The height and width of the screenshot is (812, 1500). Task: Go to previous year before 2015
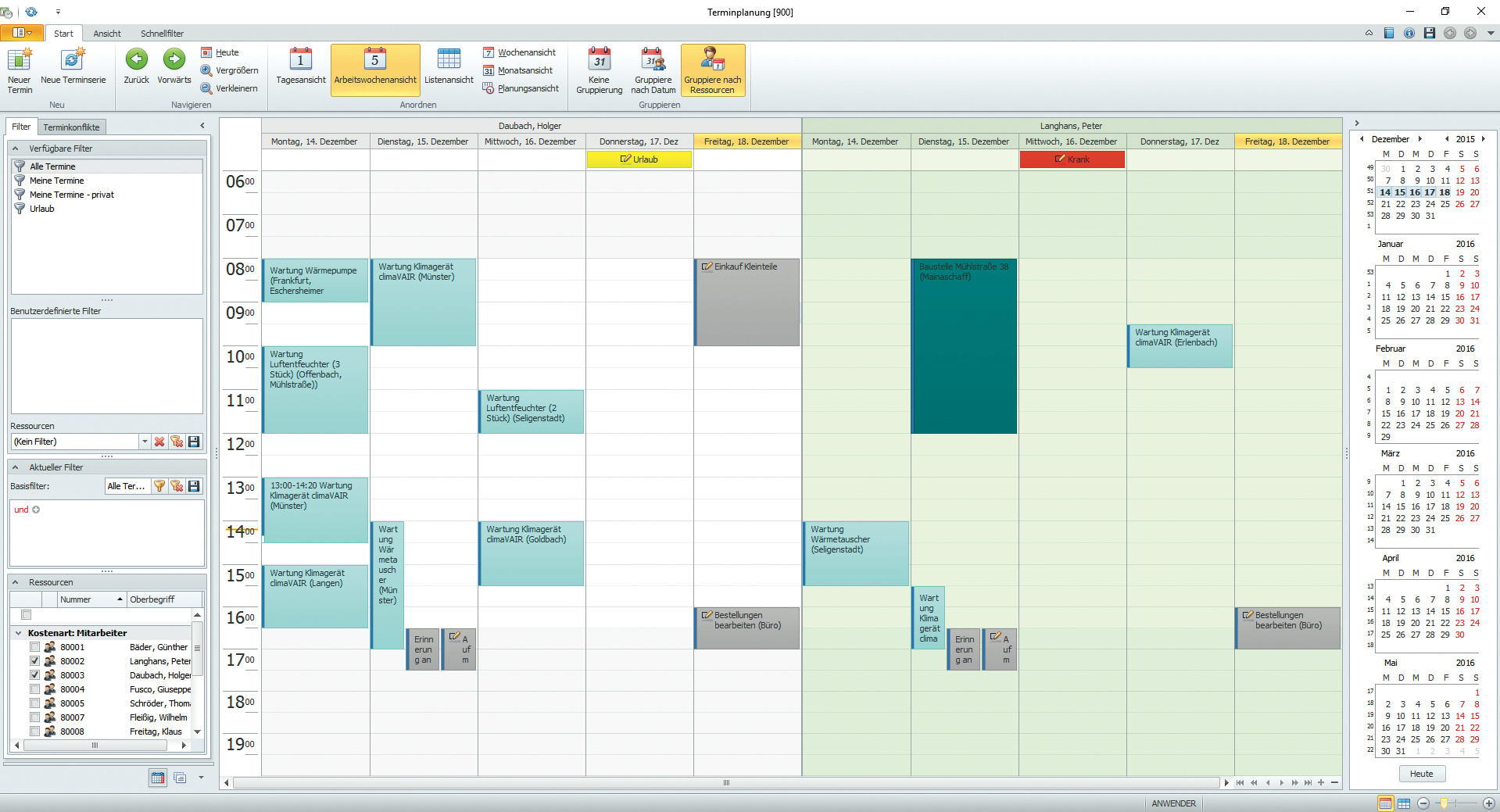point(1447,139)
